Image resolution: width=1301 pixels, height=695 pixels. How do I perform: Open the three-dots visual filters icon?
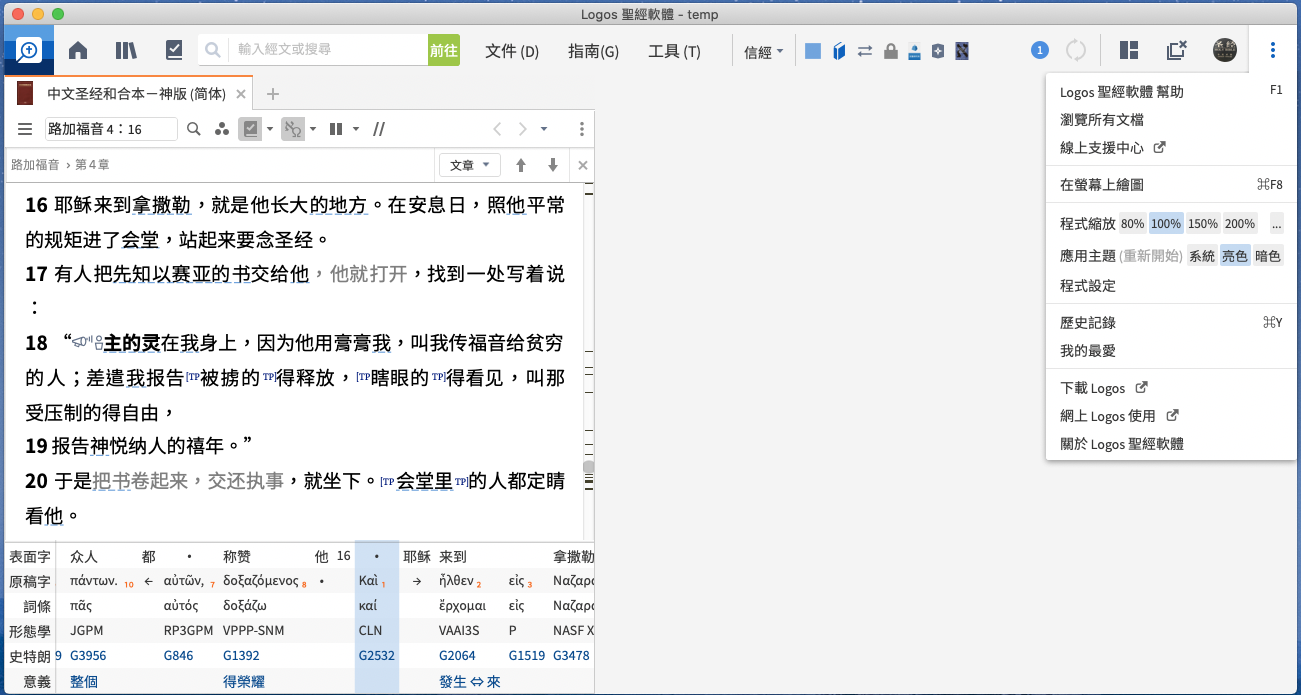click(x=222, y=129)
